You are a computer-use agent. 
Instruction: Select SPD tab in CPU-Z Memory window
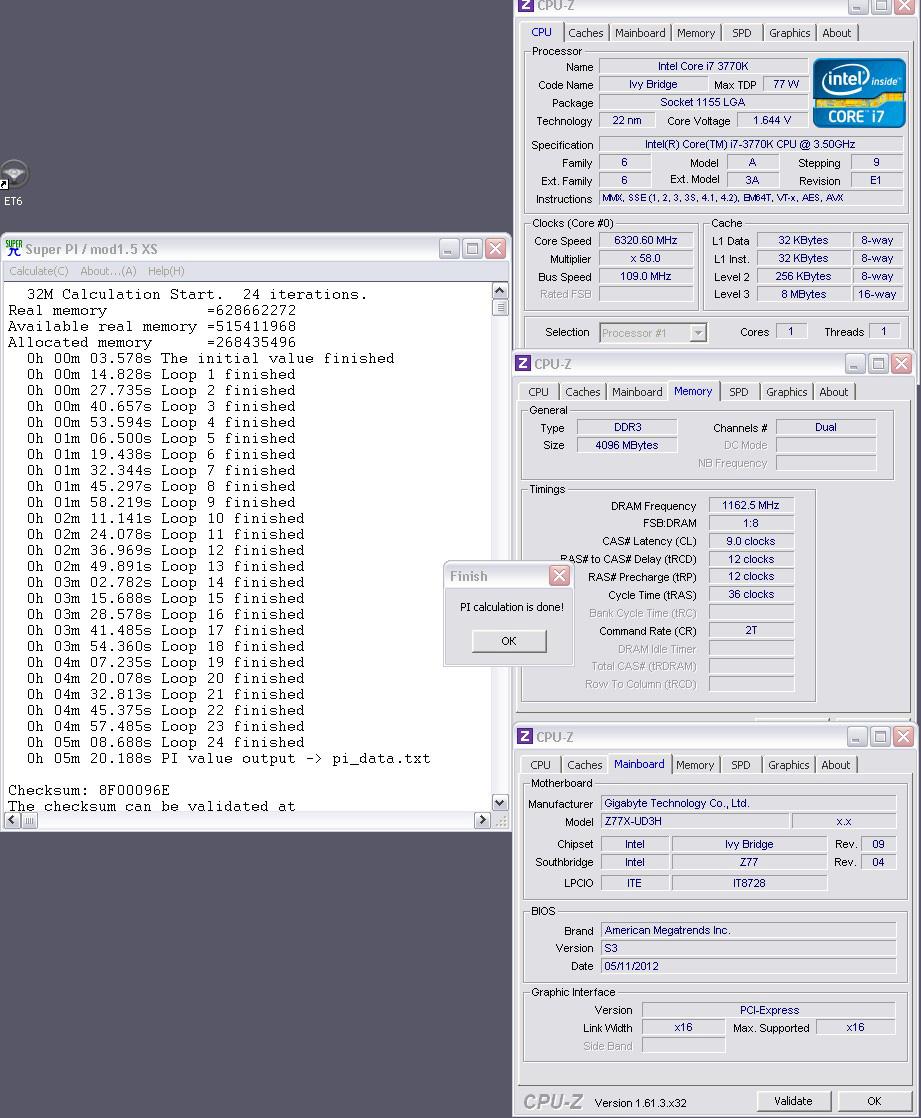pos(739,392)
